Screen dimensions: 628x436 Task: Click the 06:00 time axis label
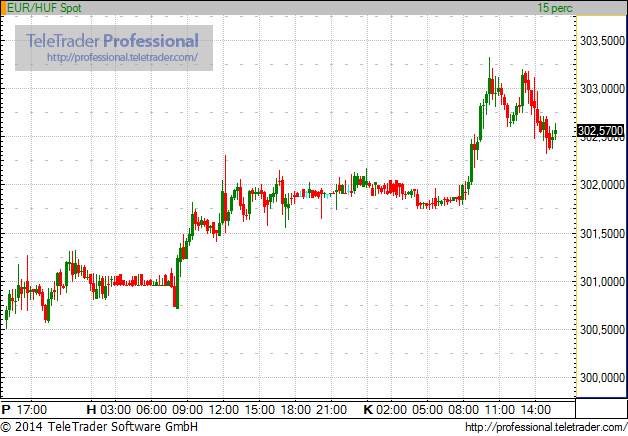click(151, 410)
